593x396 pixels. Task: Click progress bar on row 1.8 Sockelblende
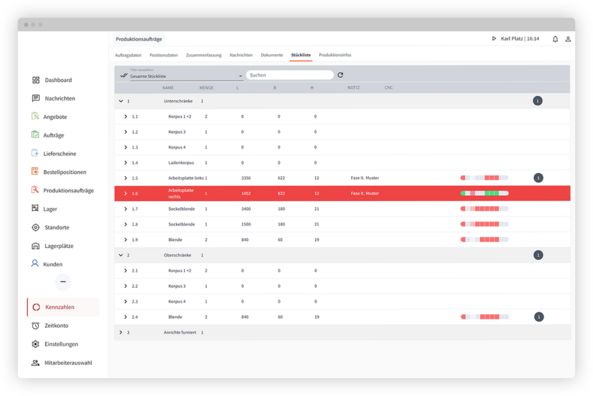484,224
